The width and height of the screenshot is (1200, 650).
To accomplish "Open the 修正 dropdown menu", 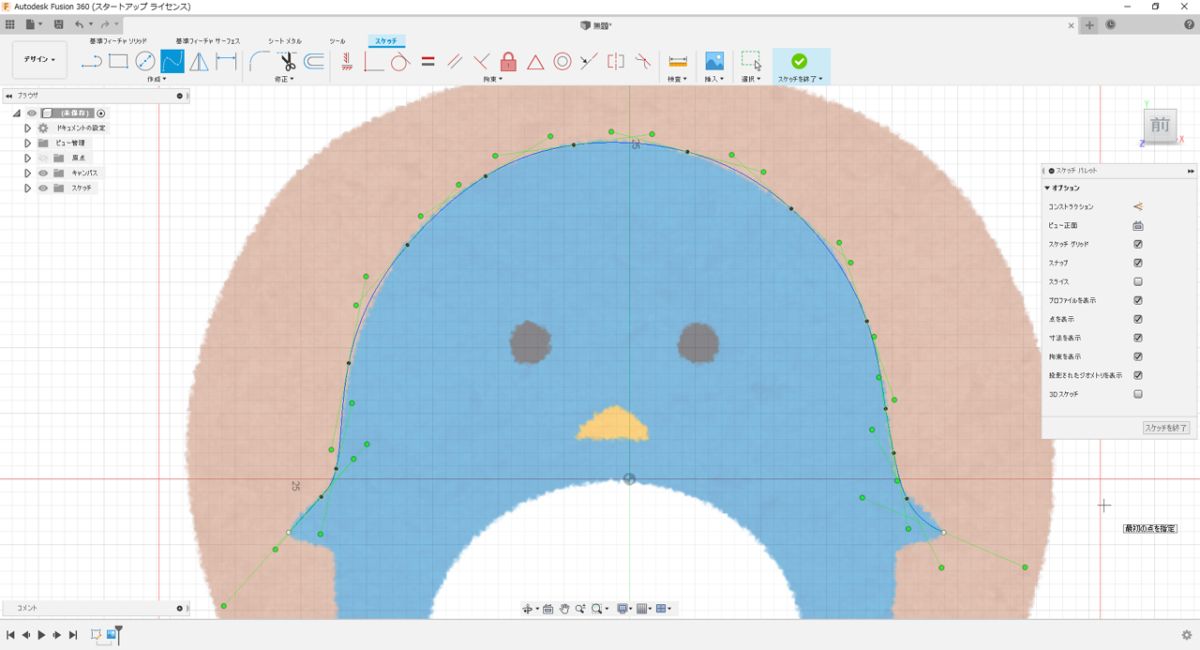I will click(285, 79).
